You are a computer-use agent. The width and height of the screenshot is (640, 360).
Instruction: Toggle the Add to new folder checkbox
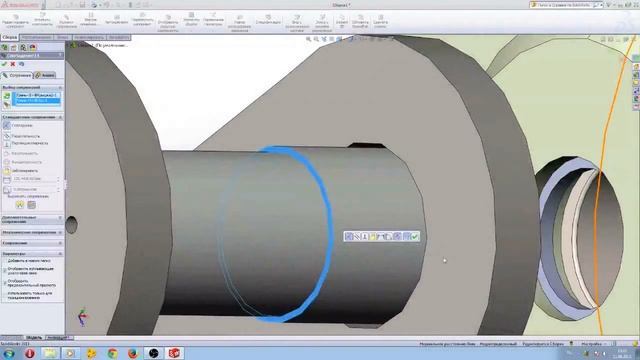[x=4, y=260]
